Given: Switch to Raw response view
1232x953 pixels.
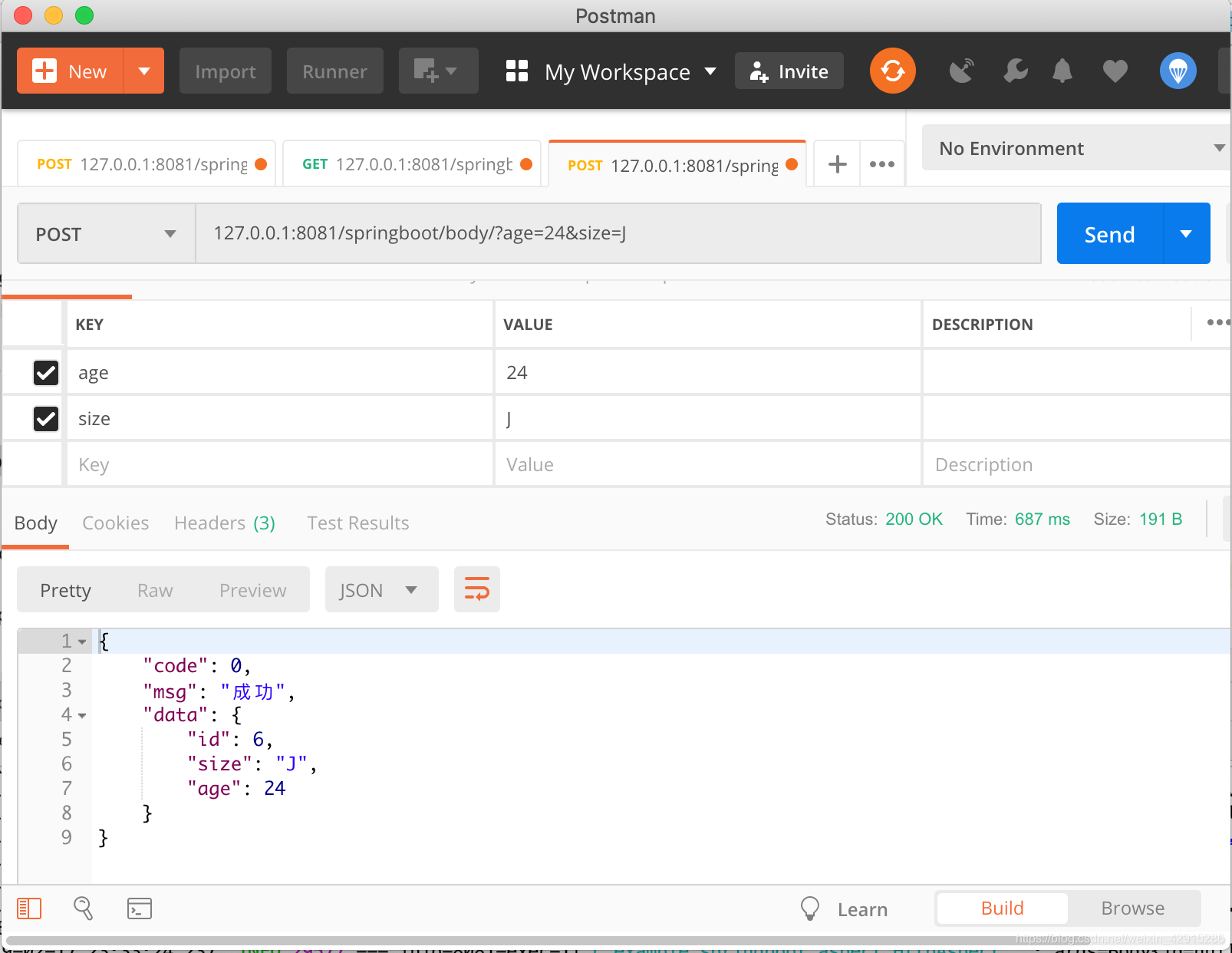Looking at the screenshot, I should [155, 590].
